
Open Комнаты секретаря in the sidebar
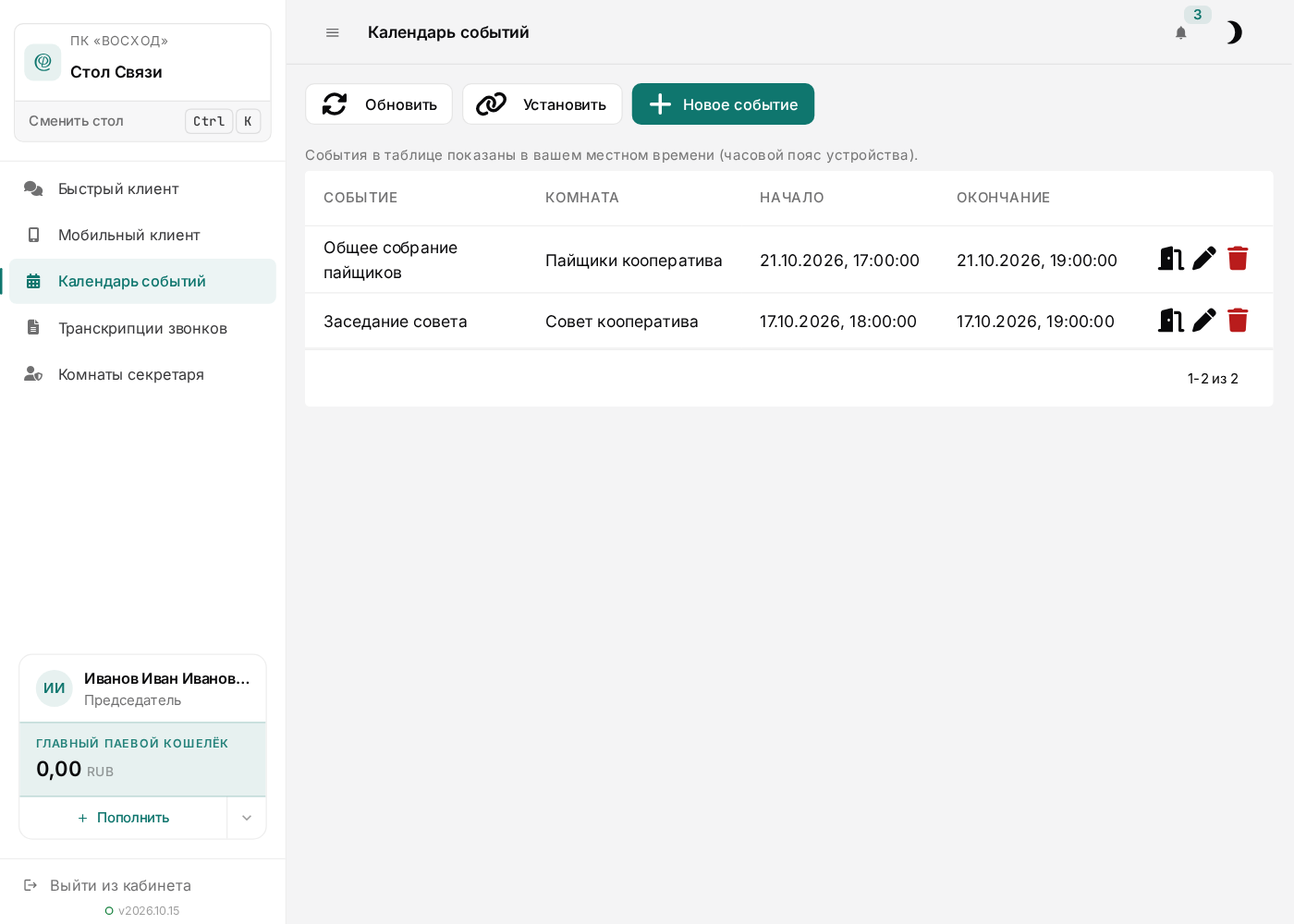[142, 374]
